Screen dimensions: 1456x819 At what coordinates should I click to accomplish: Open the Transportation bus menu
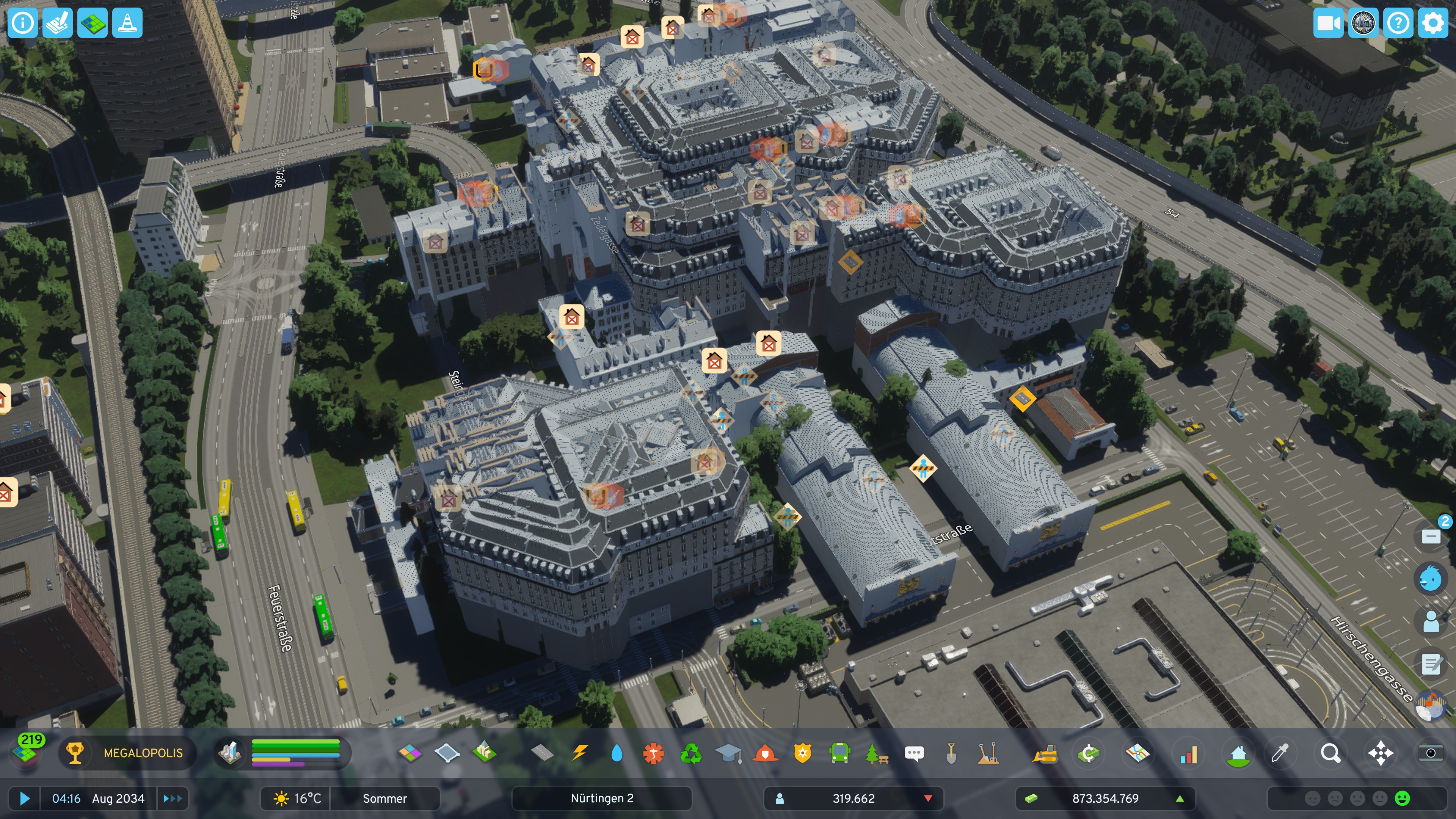[839, 753]
